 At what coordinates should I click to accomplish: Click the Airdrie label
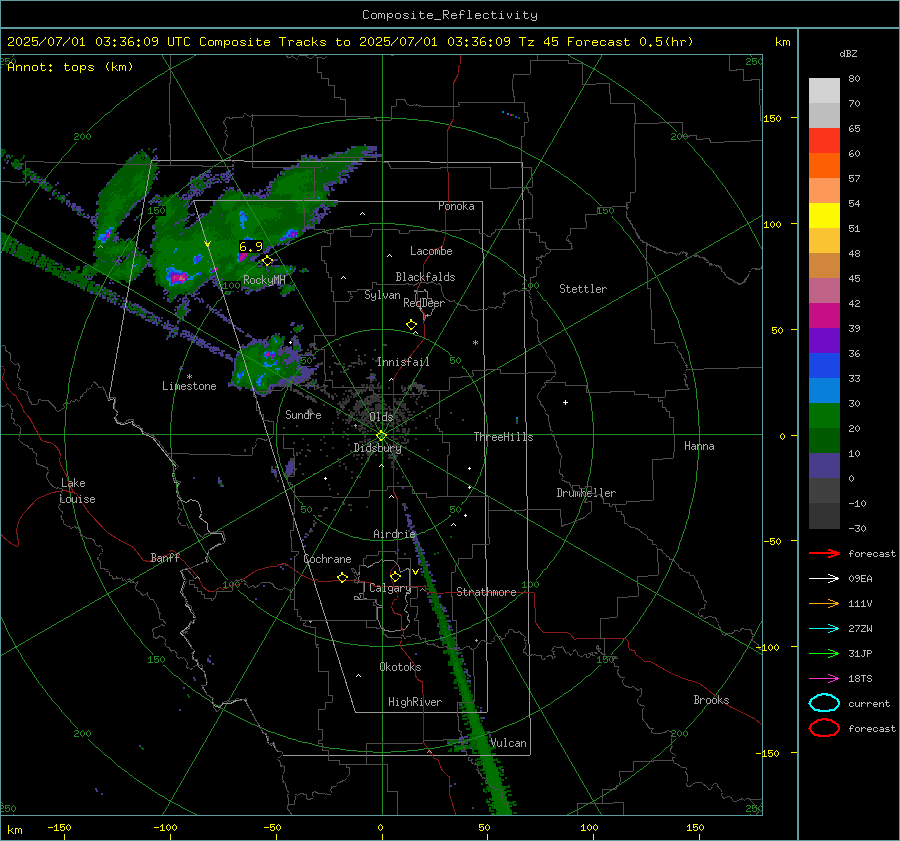(394, 534)
